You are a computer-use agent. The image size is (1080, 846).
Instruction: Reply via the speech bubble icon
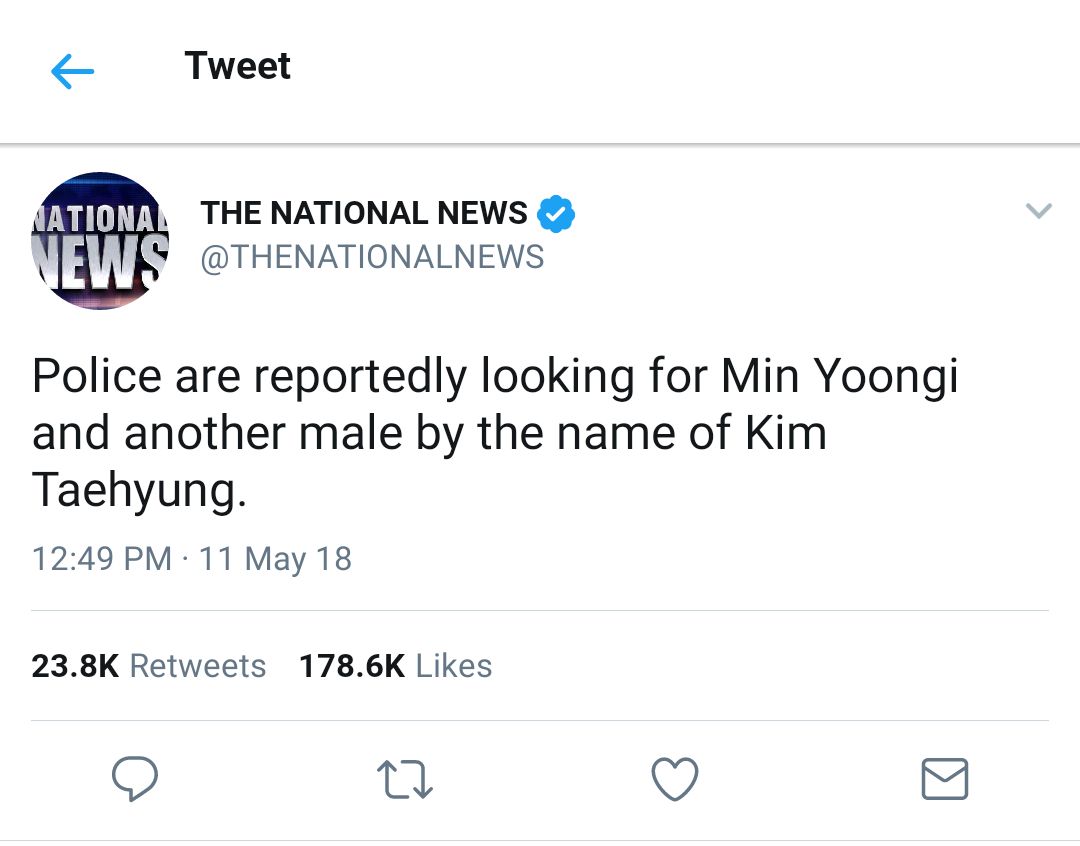point(135,778)
